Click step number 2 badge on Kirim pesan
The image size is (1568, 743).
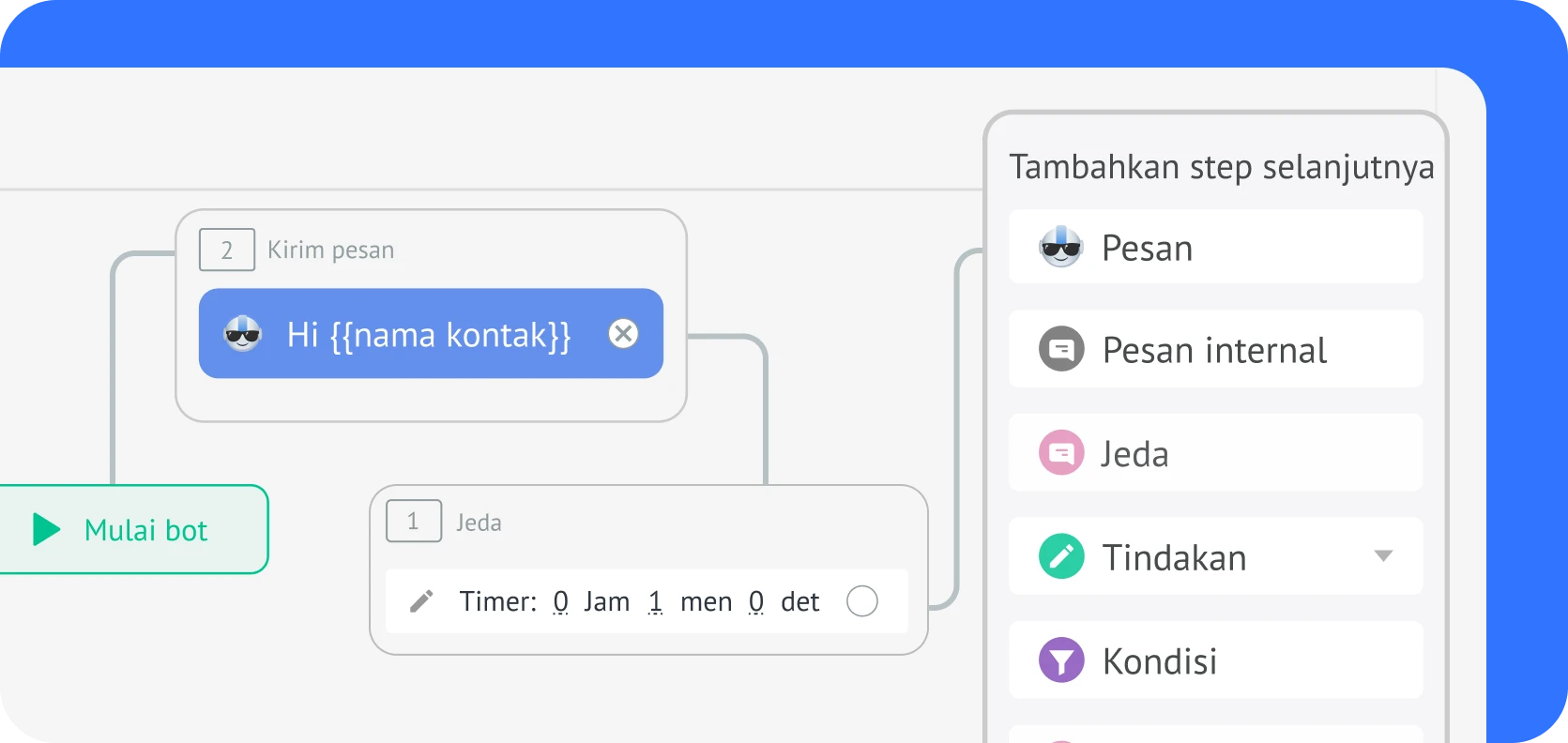226,250
